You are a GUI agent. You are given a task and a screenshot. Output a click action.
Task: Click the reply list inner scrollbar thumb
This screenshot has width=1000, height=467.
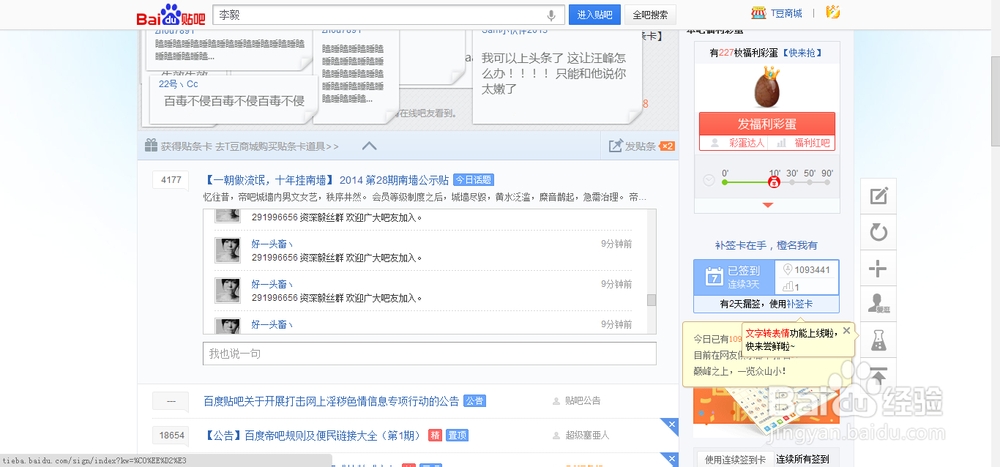pos(651,300)
